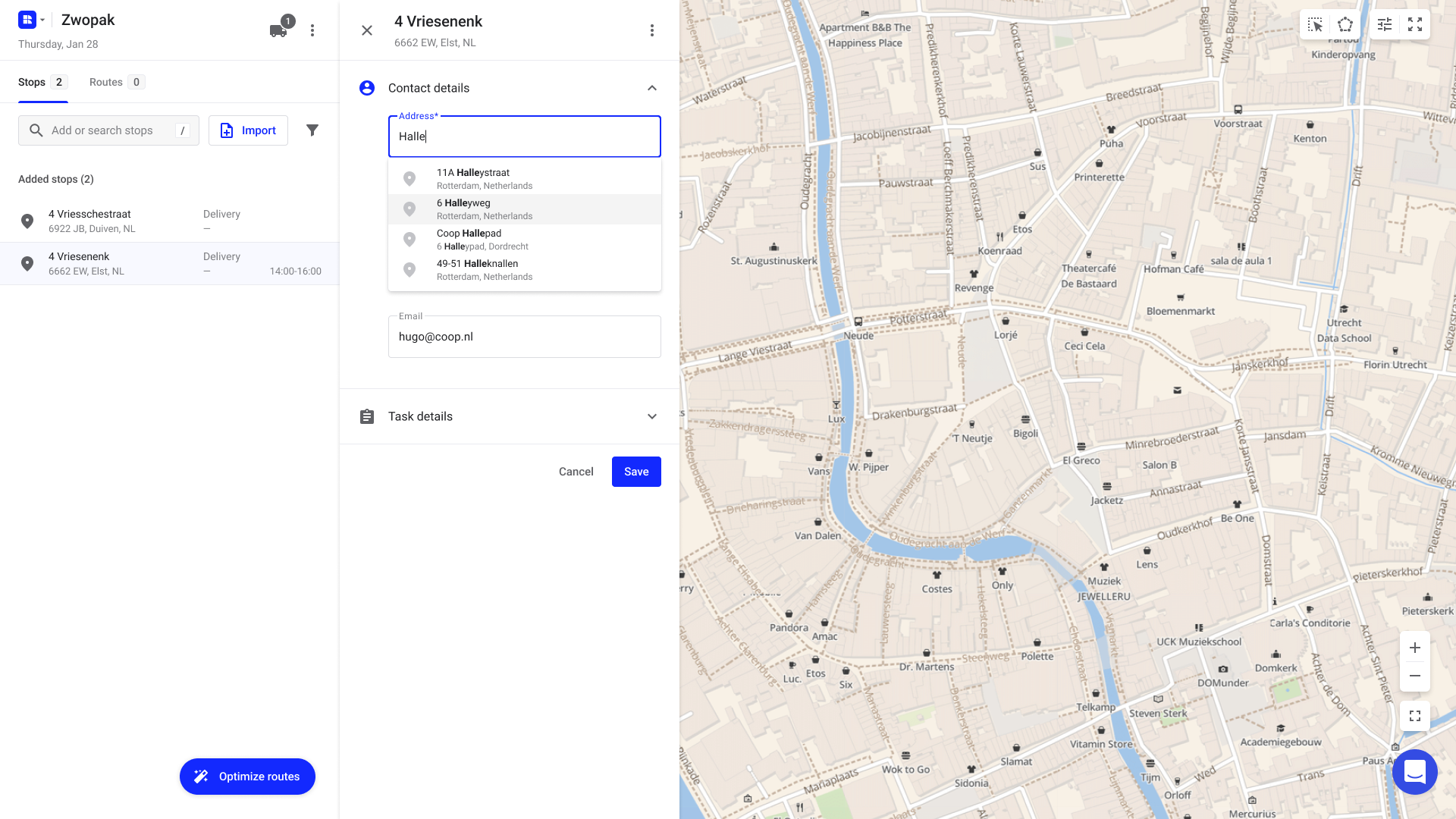Select the polygon selection tool on the map
Image resolution: width=1456 pixels, height=819 pixels.
pos(1345,24)
